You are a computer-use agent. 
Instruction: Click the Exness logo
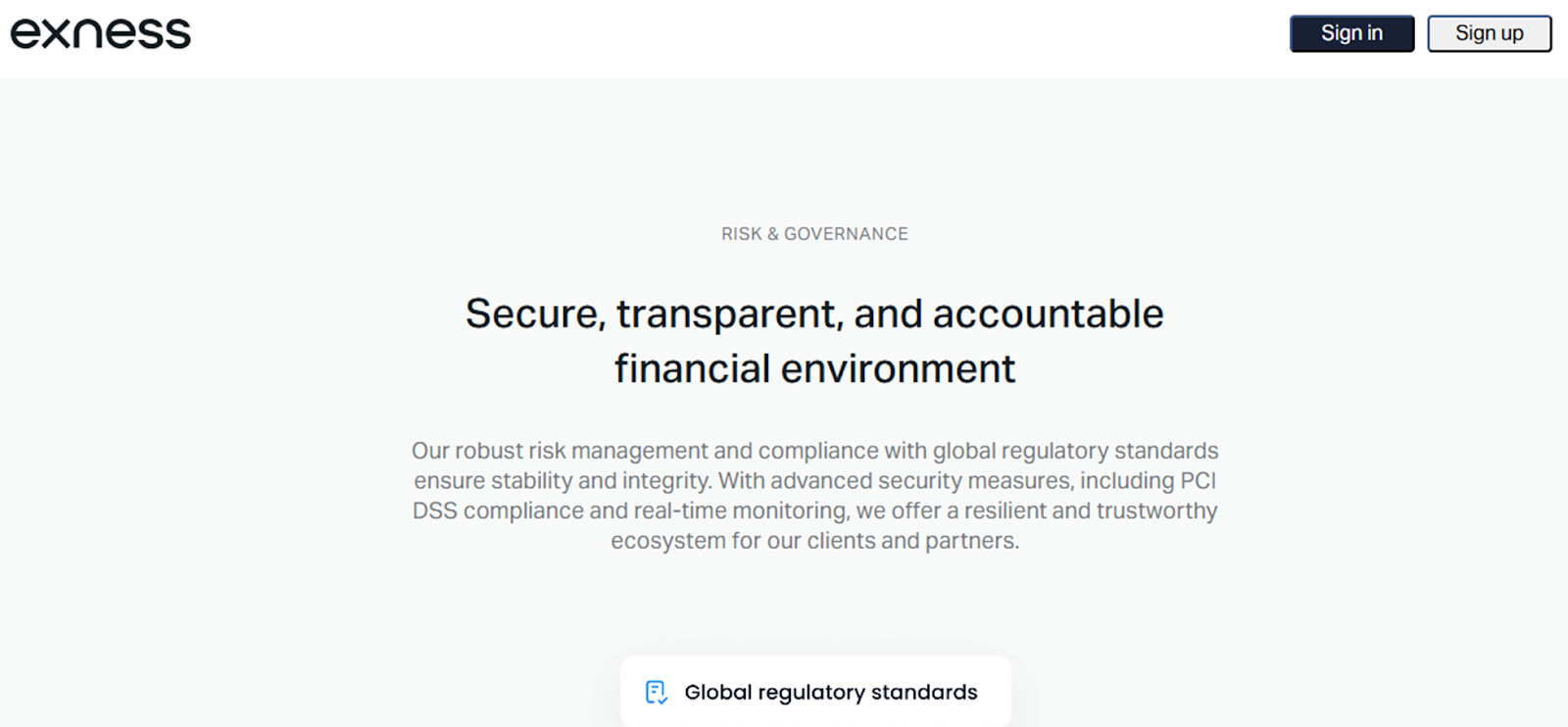click(101, 33)
